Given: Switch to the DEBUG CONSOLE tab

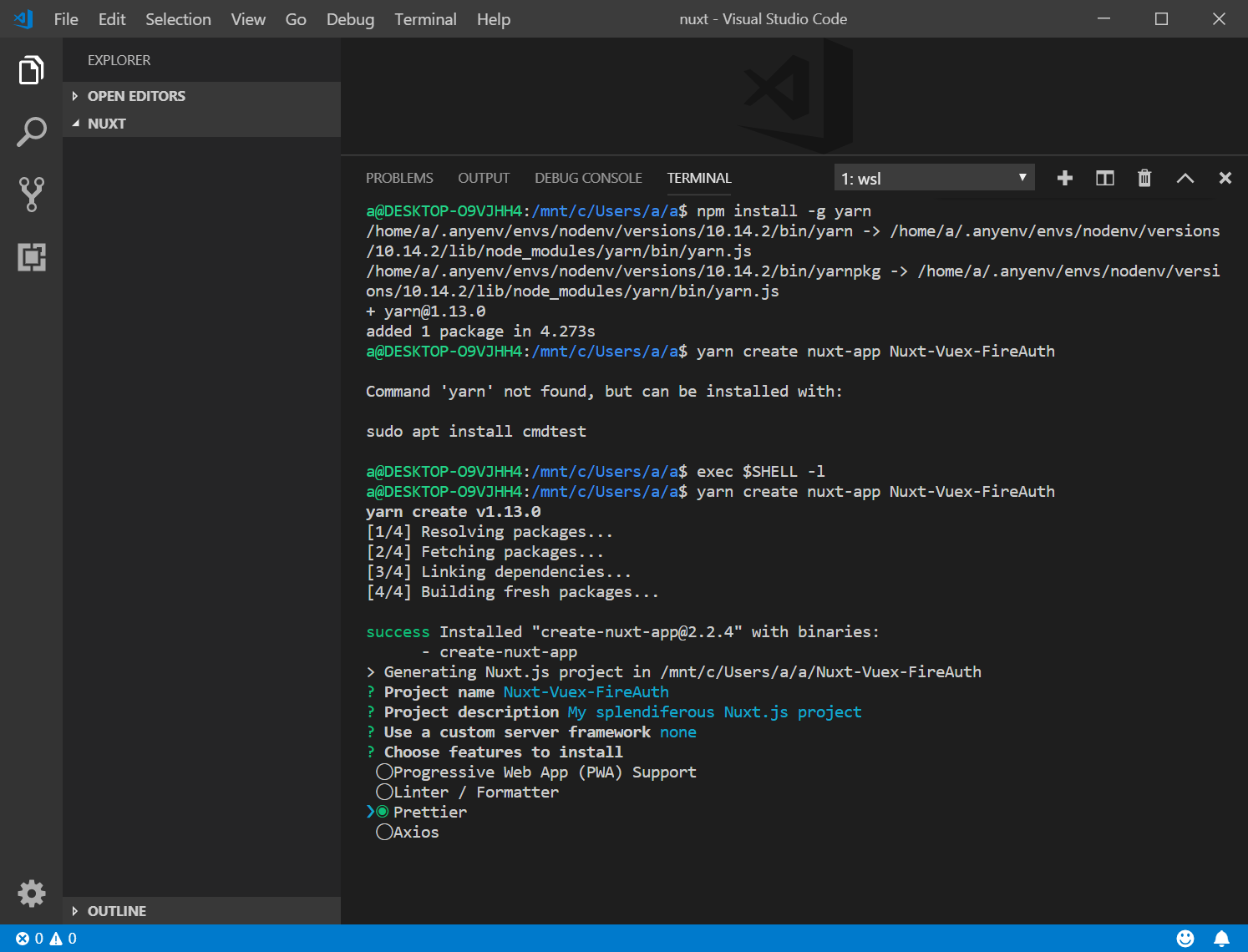Looking at the screenshot, I should [x=588, y=178].
